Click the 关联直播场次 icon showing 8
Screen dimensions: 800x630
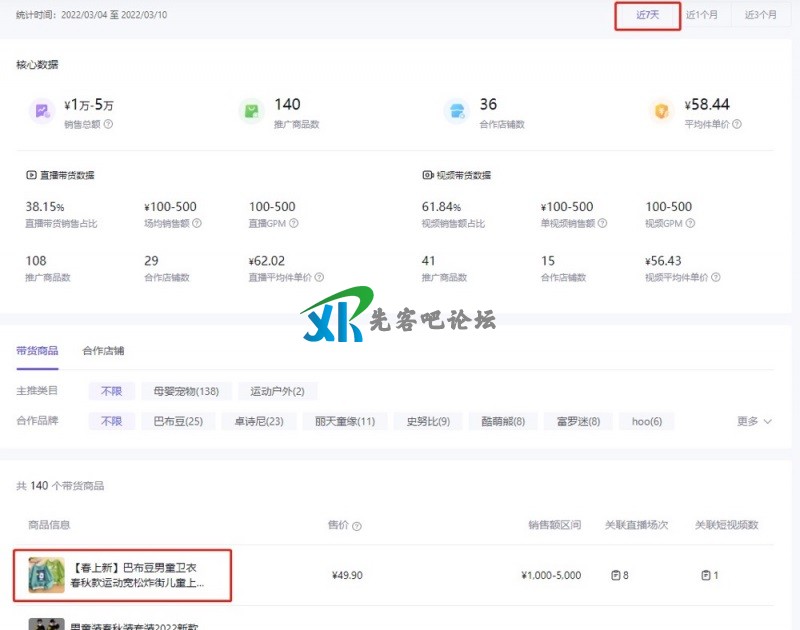[616, 575]
